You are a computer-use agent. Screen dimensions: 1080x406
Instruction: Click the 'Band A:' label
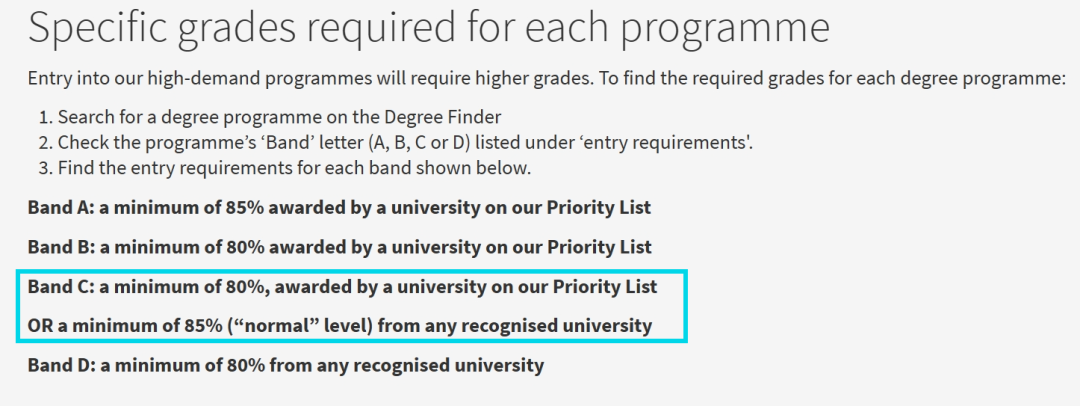(61, 207)
